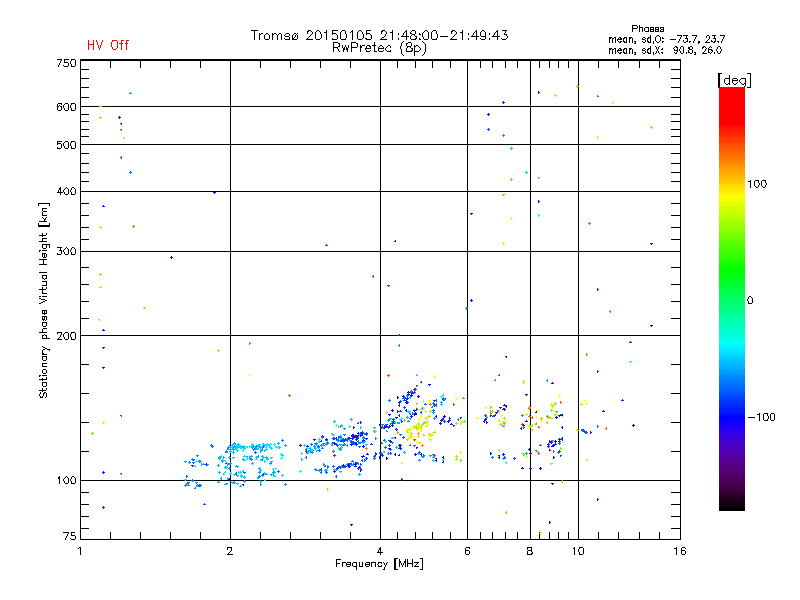Click the '600' height axis tick label

[66, 107]
